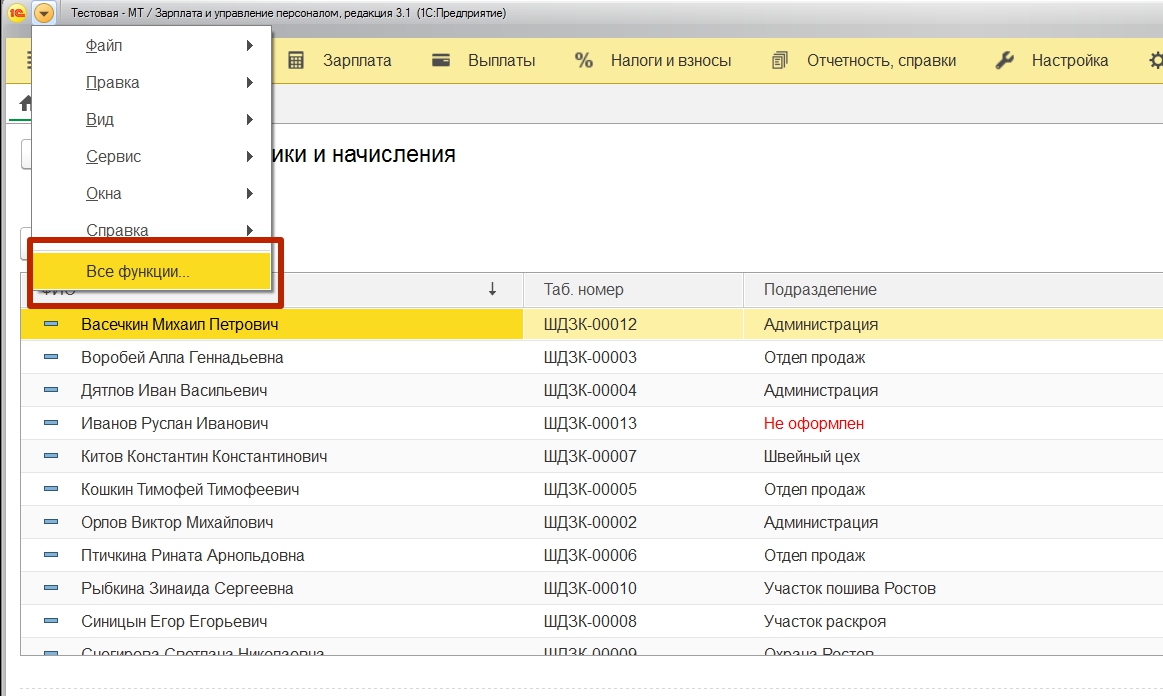Select row Дятлов Иван Васильевич
Image resolution: width=1163 pixels, height=696 pixels.
592,390
